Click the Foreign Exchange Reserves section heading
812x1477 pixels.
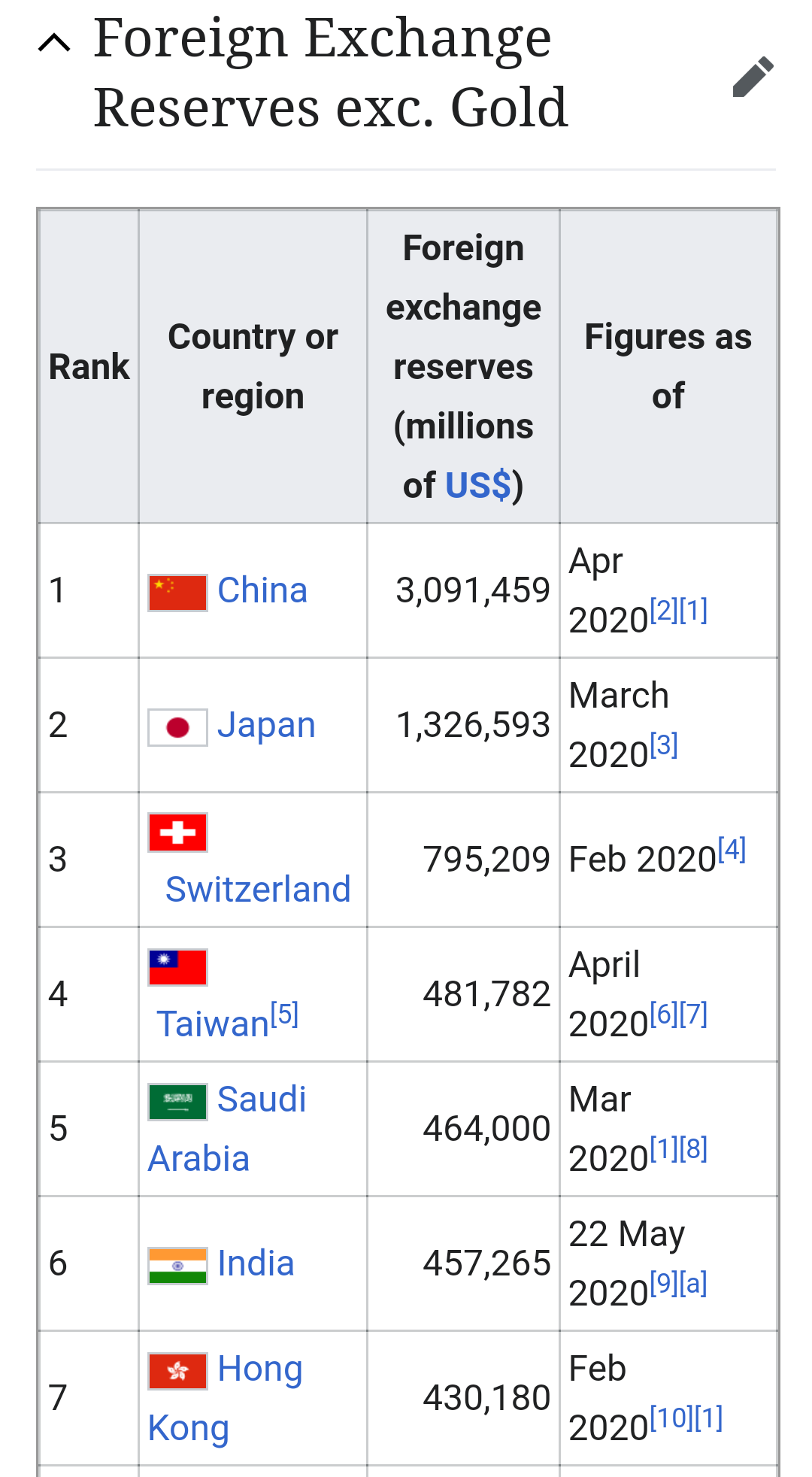[331, 73]
